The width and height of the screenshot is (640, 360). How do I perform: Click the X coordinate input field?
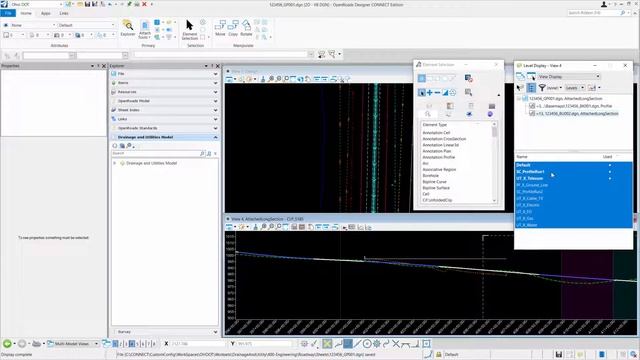tap(198, 344)
